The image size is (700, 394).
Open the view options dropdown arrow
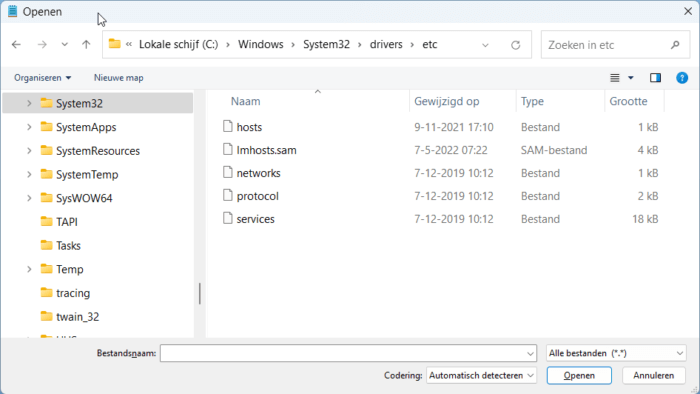[631, 78]
